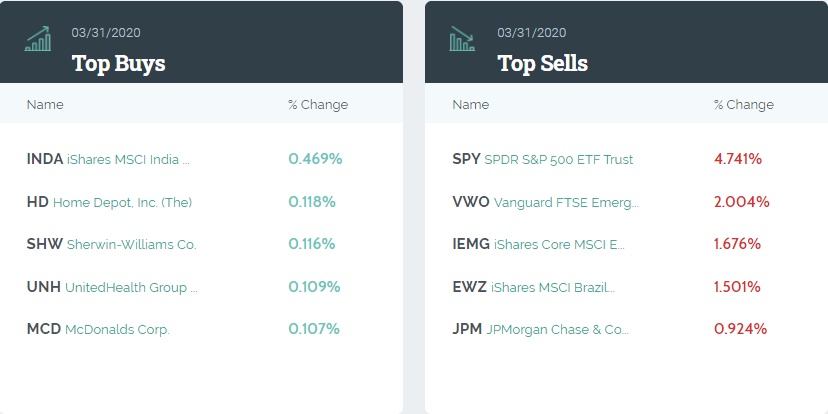828x414 pixels.
Task: Sort Top Buys by % Change column
Action: click(317, 105)
